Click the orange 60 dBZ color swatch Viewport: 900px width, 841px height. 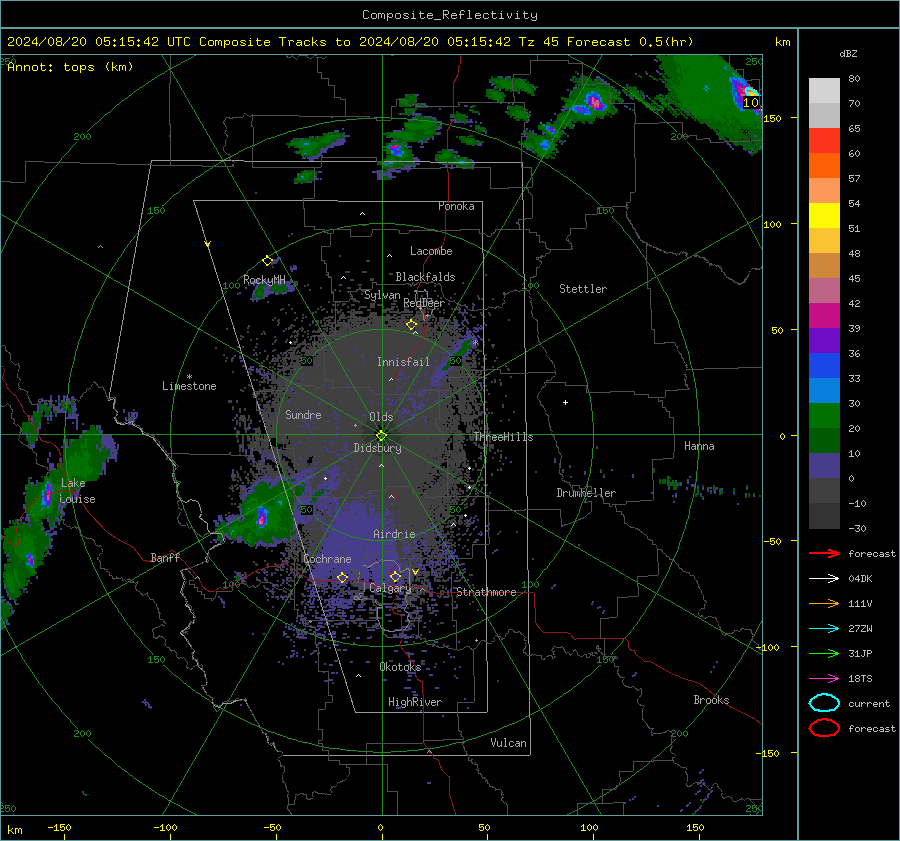click(x=824, y=165)
